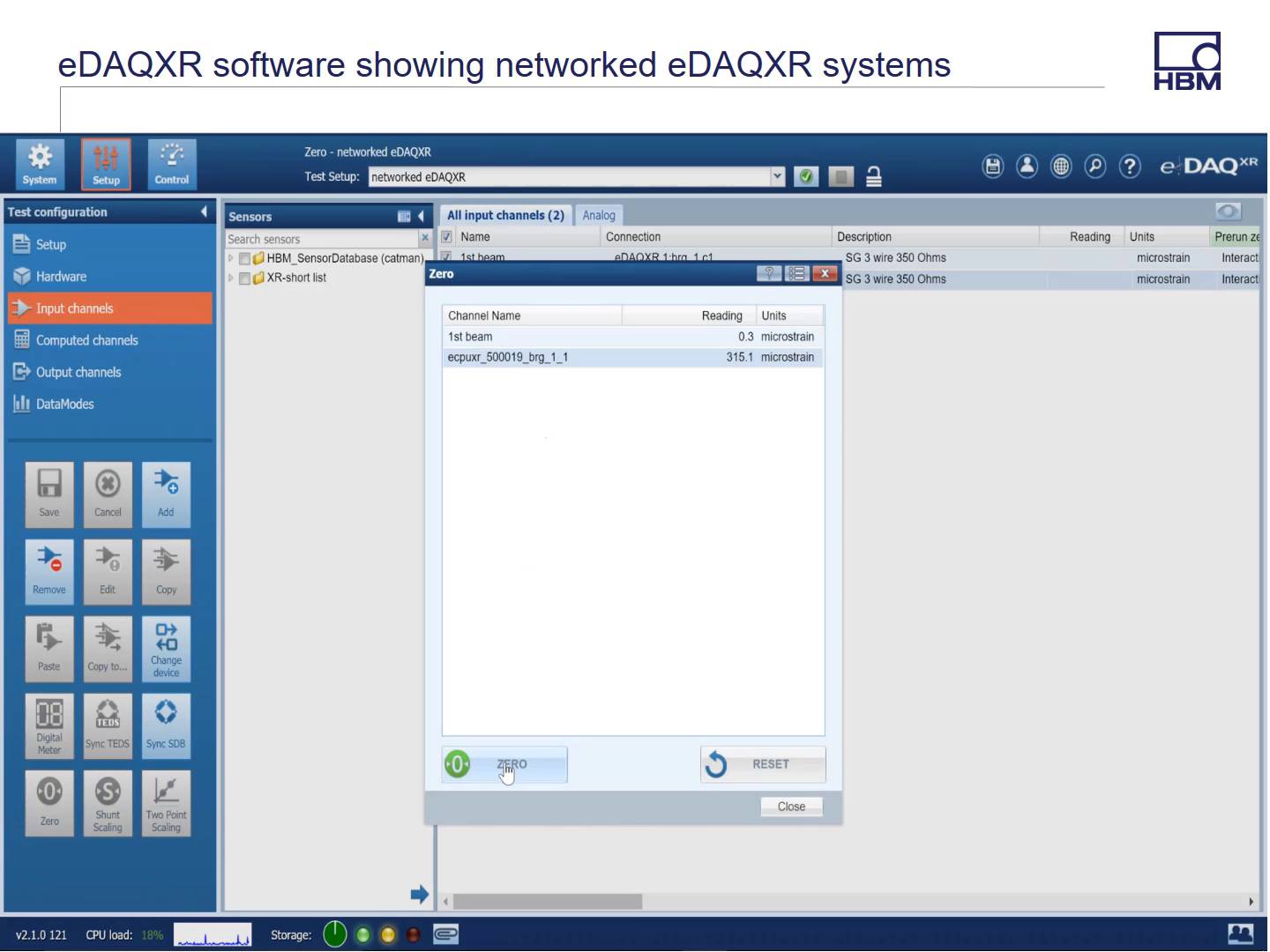The height and width of the screenshot is (952, 1270).
Task: Click Zero dialog list view button
Action: [x=796, y=273]
